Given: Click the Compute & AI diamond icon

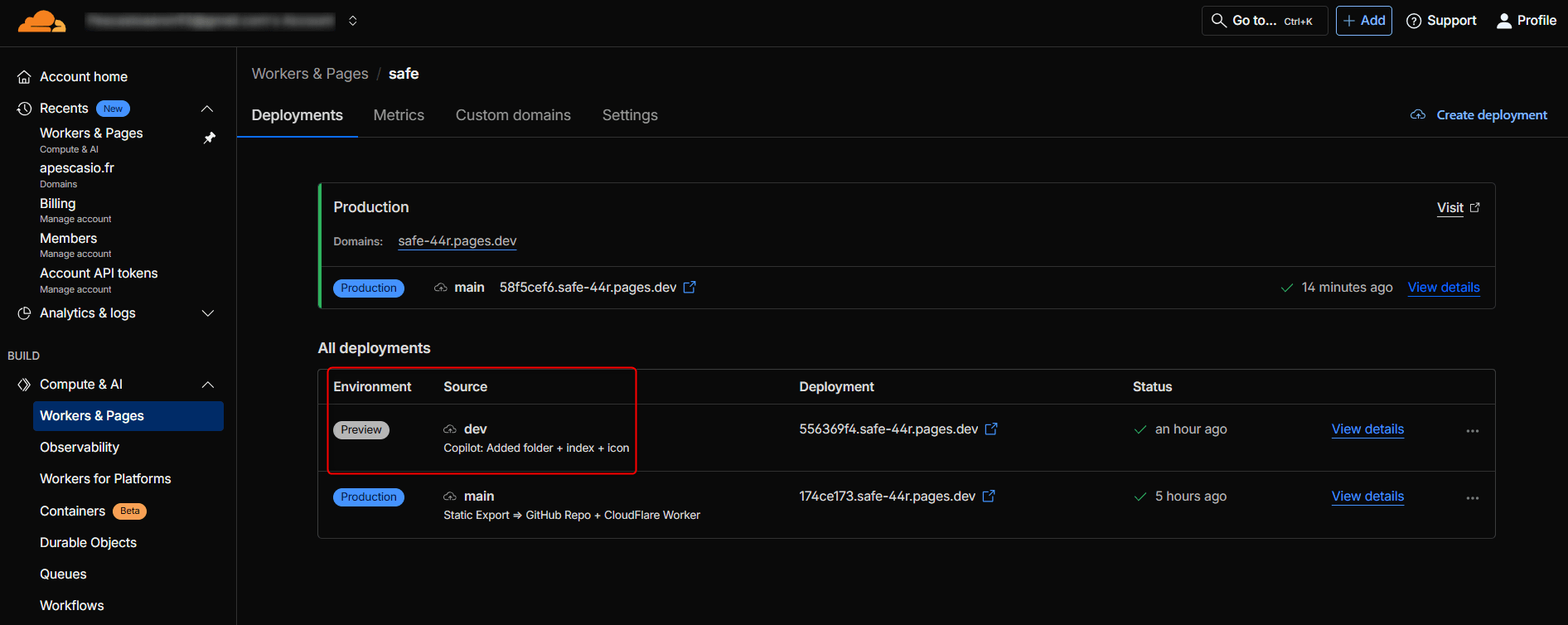Looking at the screenshot, I should tap(24, 385).
